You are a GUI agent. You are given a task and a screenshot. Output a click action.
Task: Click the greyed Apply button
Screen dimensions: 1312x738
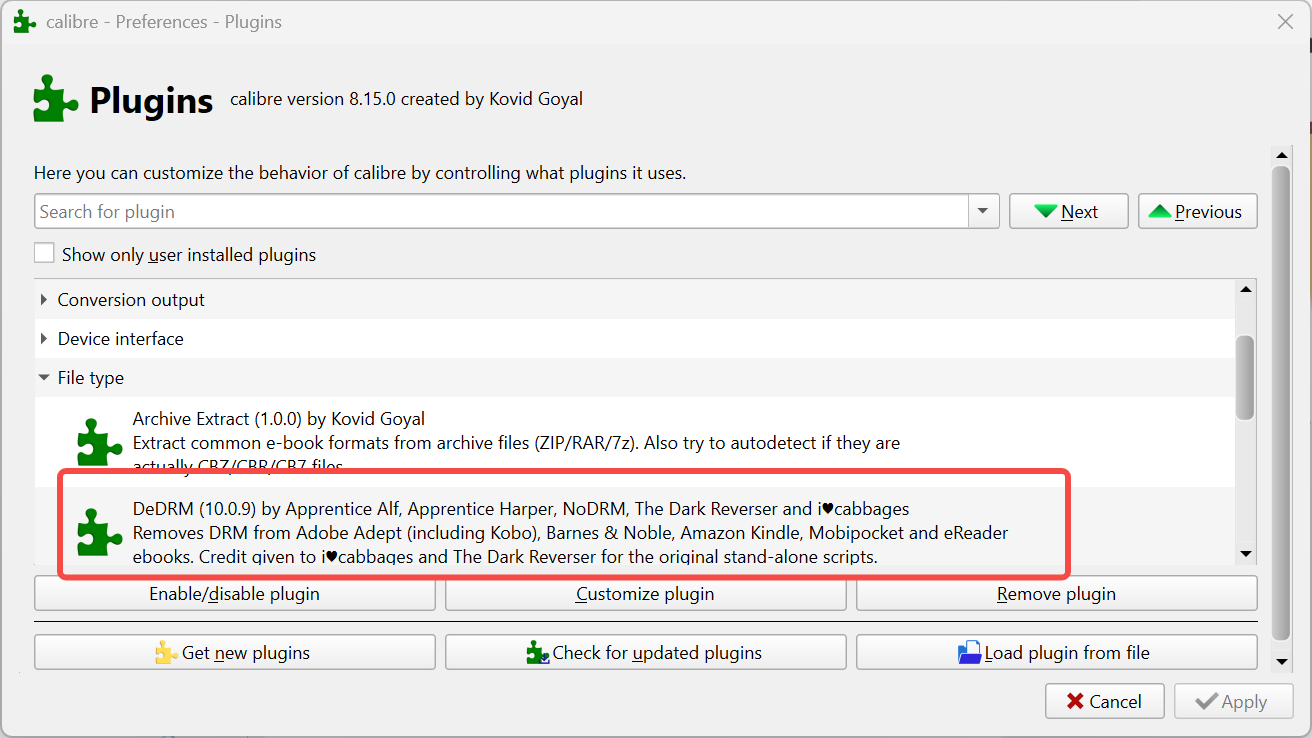(1233, 701)
